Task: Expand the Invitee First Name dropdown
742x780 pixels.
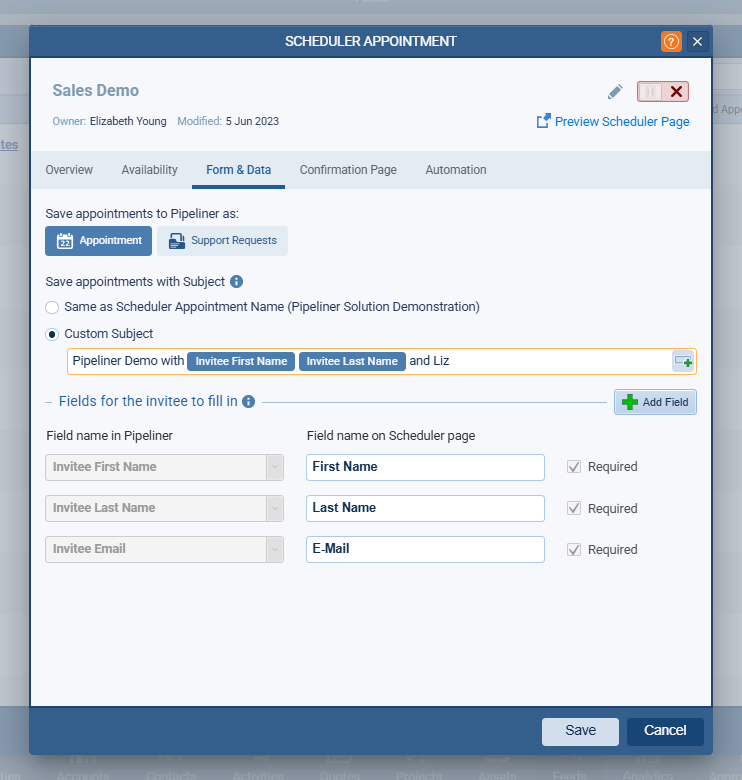Action: [x=274, y=467]
